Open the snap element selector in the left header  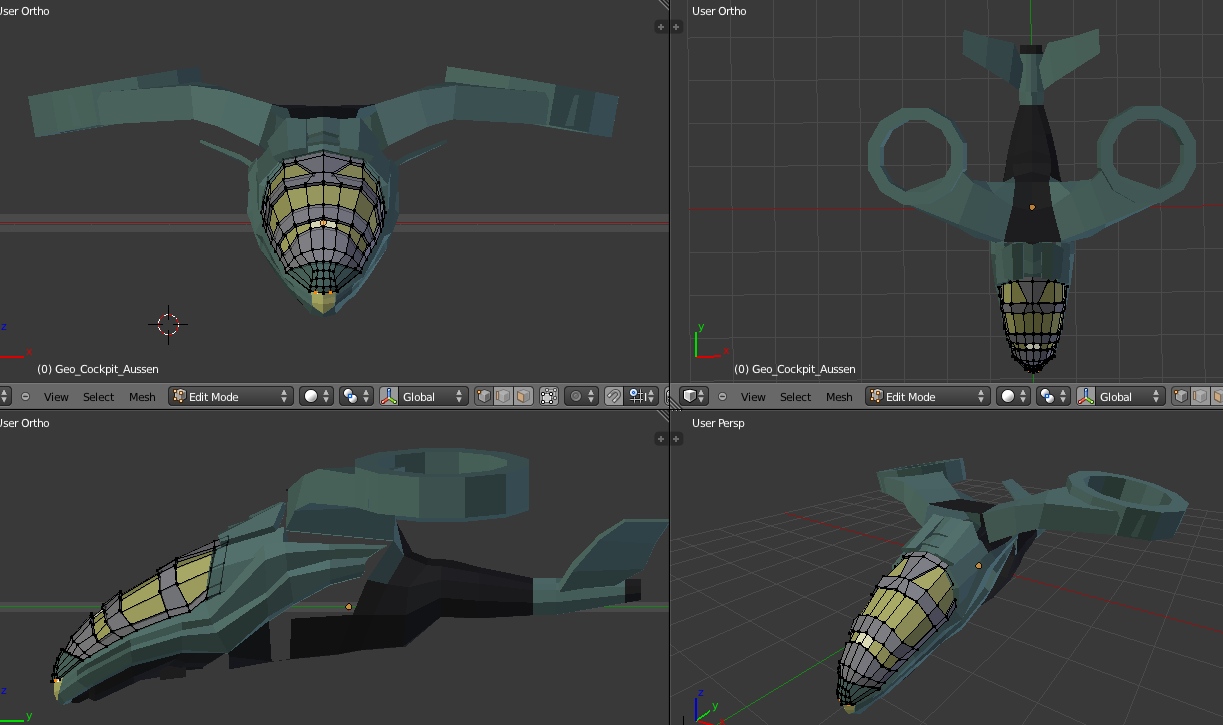pos(640,397)
